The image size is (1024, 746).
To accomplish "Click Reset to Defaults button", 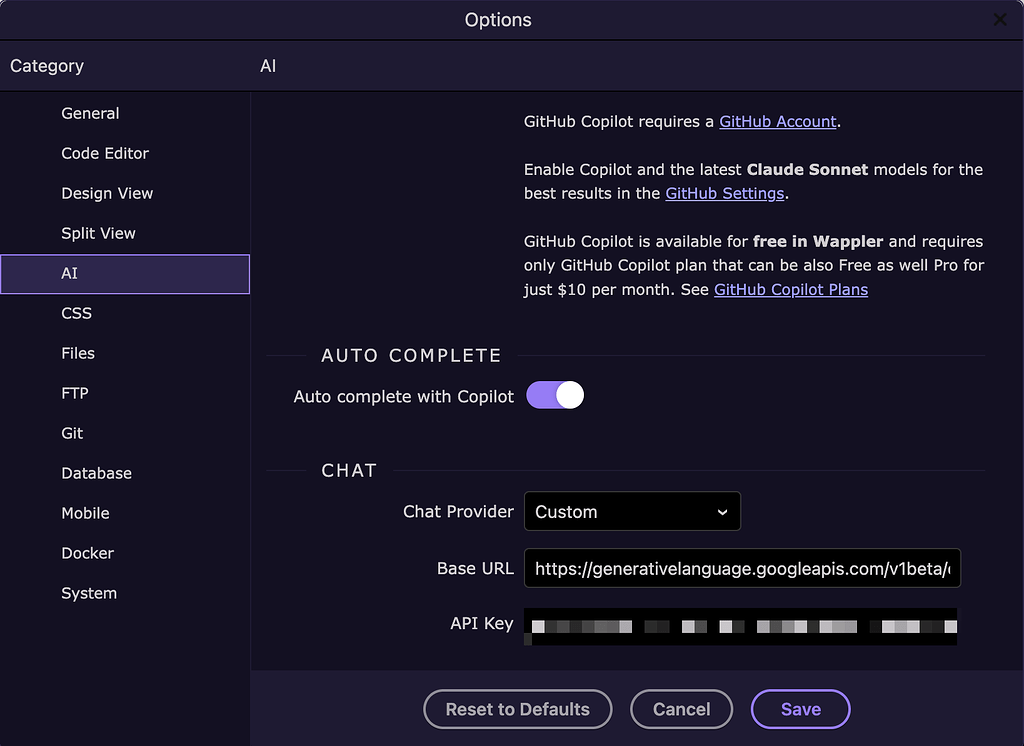I will (x=517, y=709).
